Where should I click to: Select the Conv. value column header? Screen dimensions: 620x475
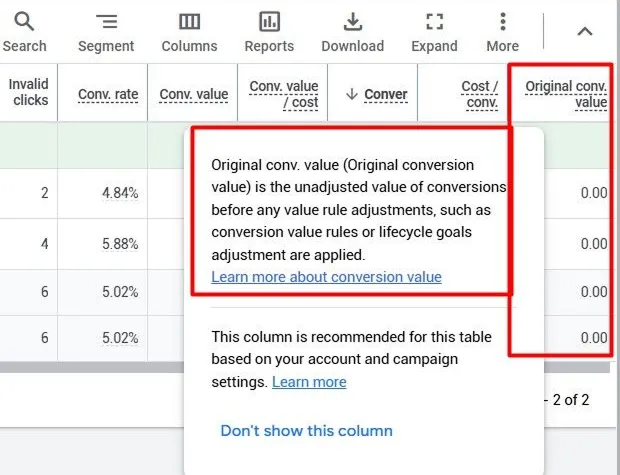(x=194, y=95)
